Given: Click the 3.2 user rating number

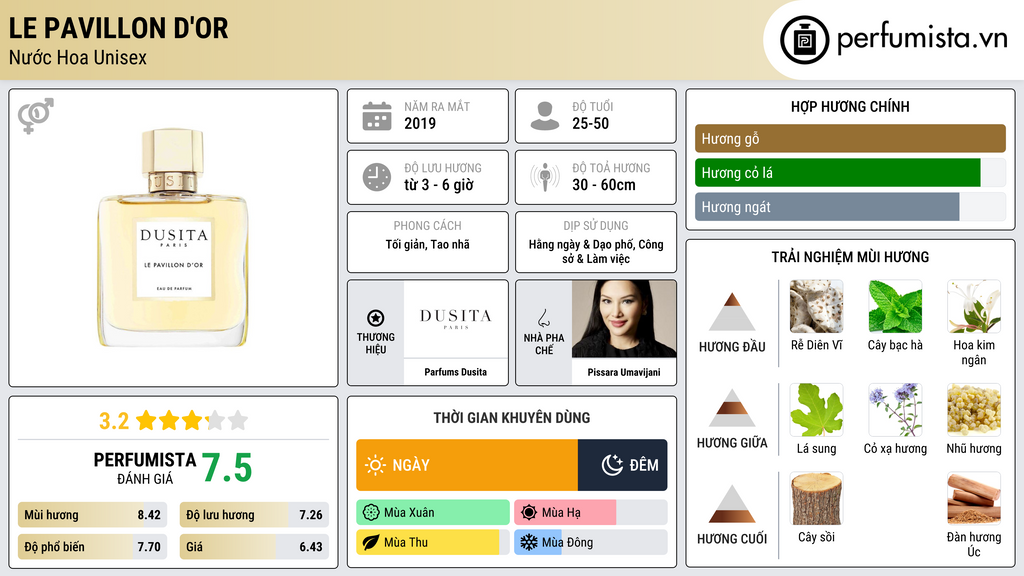Looking at the screenshot, I should click(114, 421).
